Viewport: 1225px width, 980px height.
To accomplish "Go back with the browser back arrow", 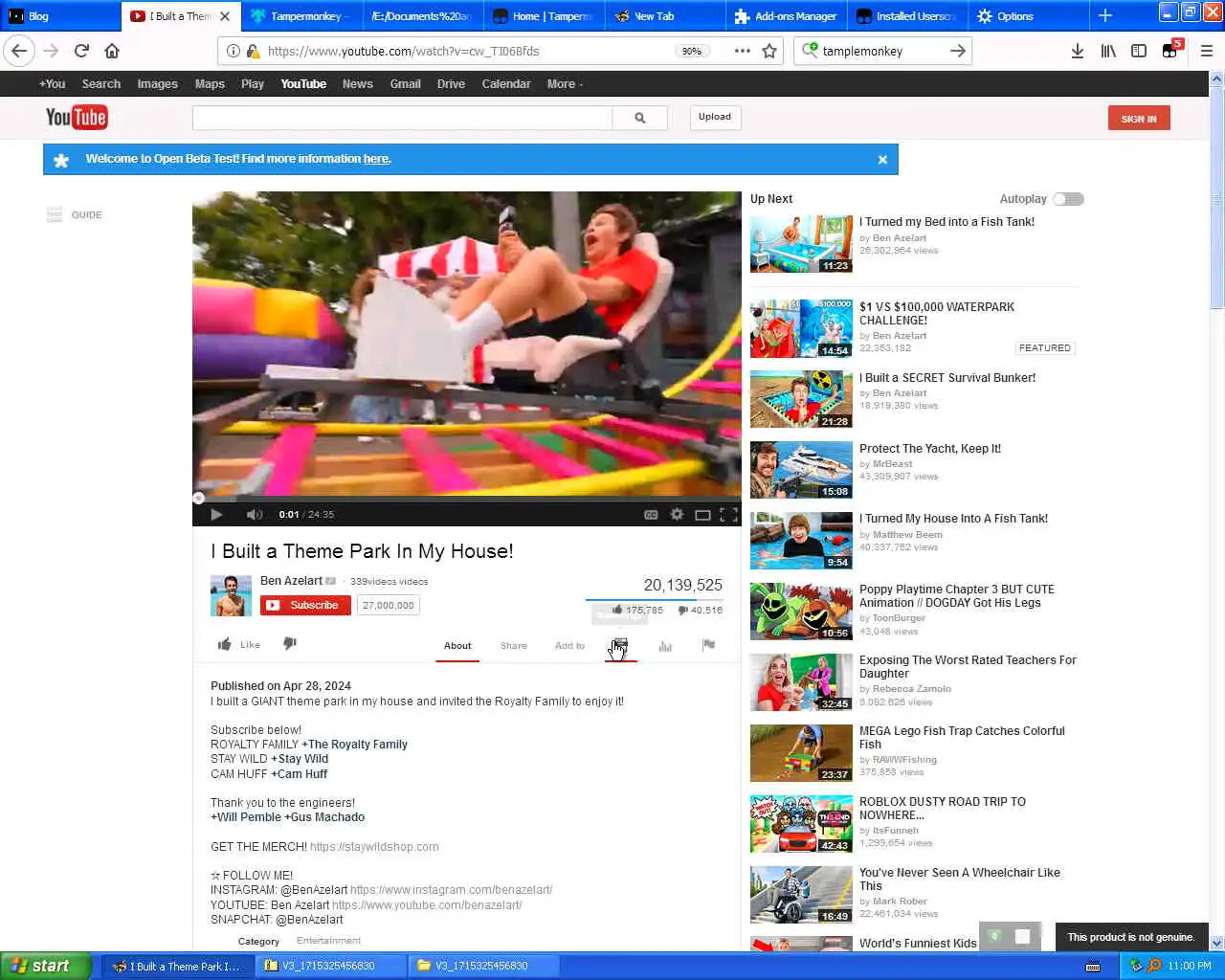I will pyautogui.click(x=19, y=51).
